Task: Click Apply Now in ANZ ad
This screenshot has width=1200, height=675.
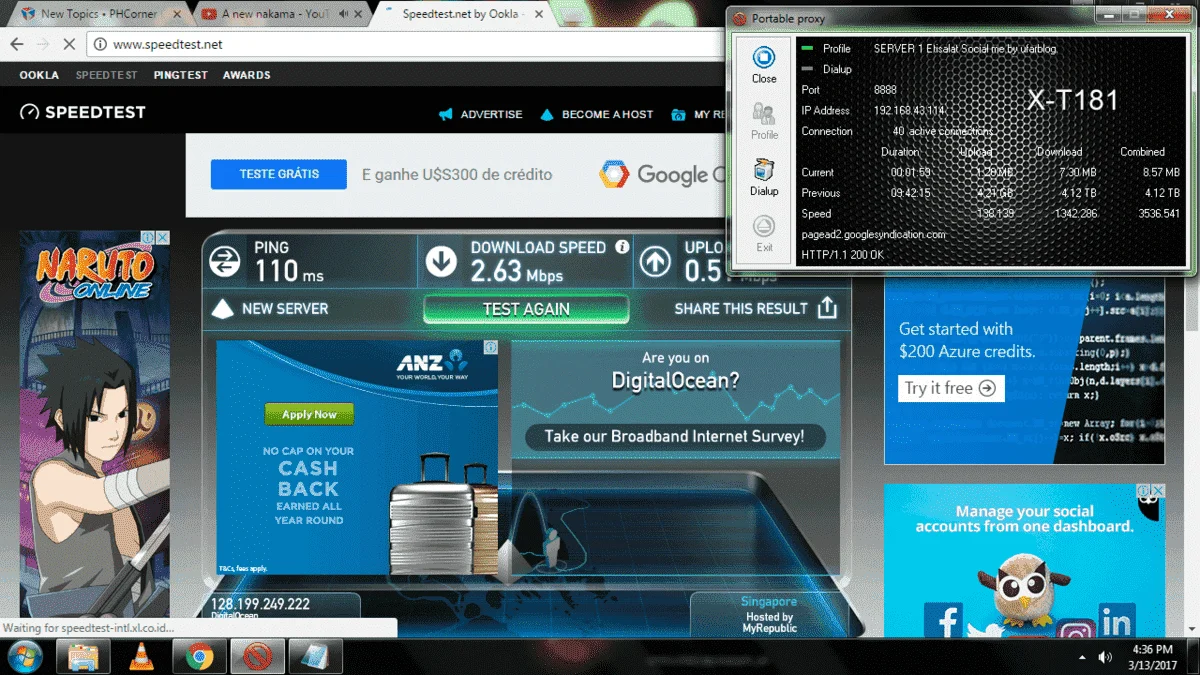Action: (309, 414)
